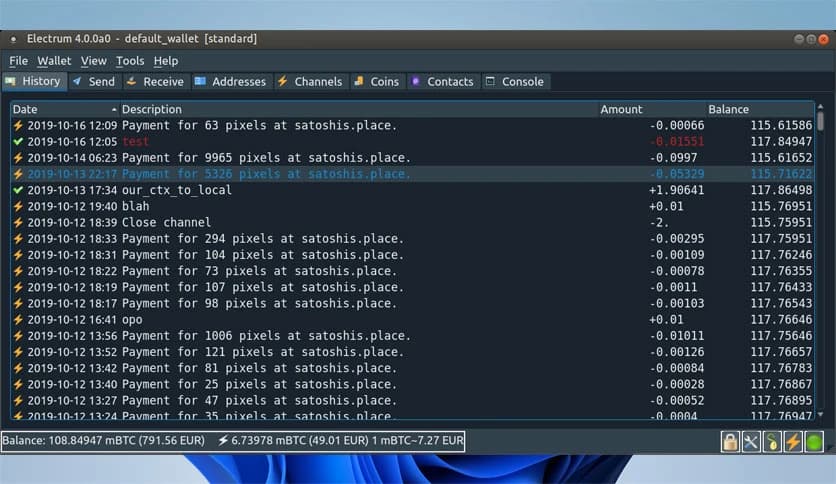This screenshot has width=836, height=484.
Task: Click the green checkmark of the test transaction
Action: pos(18,141)
